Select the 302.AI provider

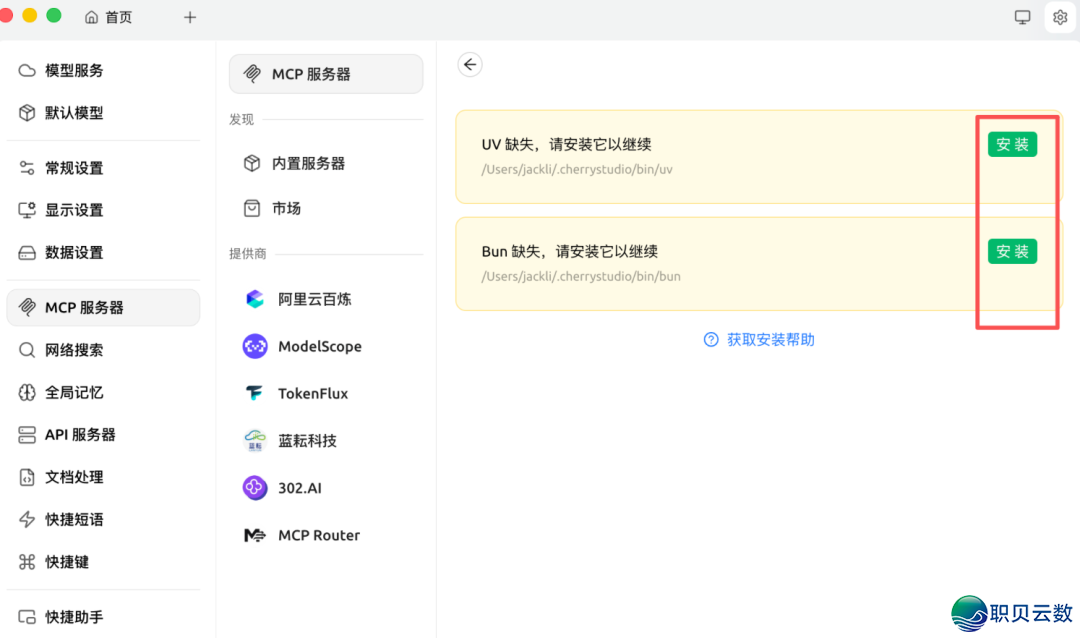[299, 488]
